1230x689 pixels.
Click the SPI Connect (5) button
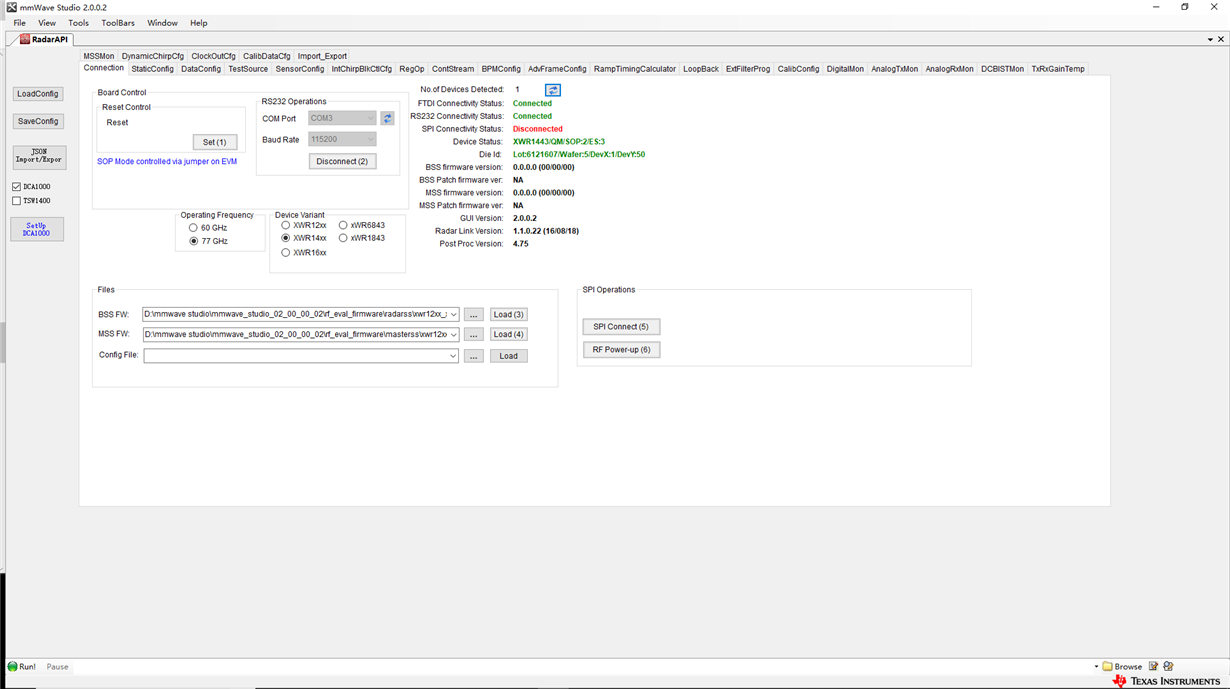point(621,327)
